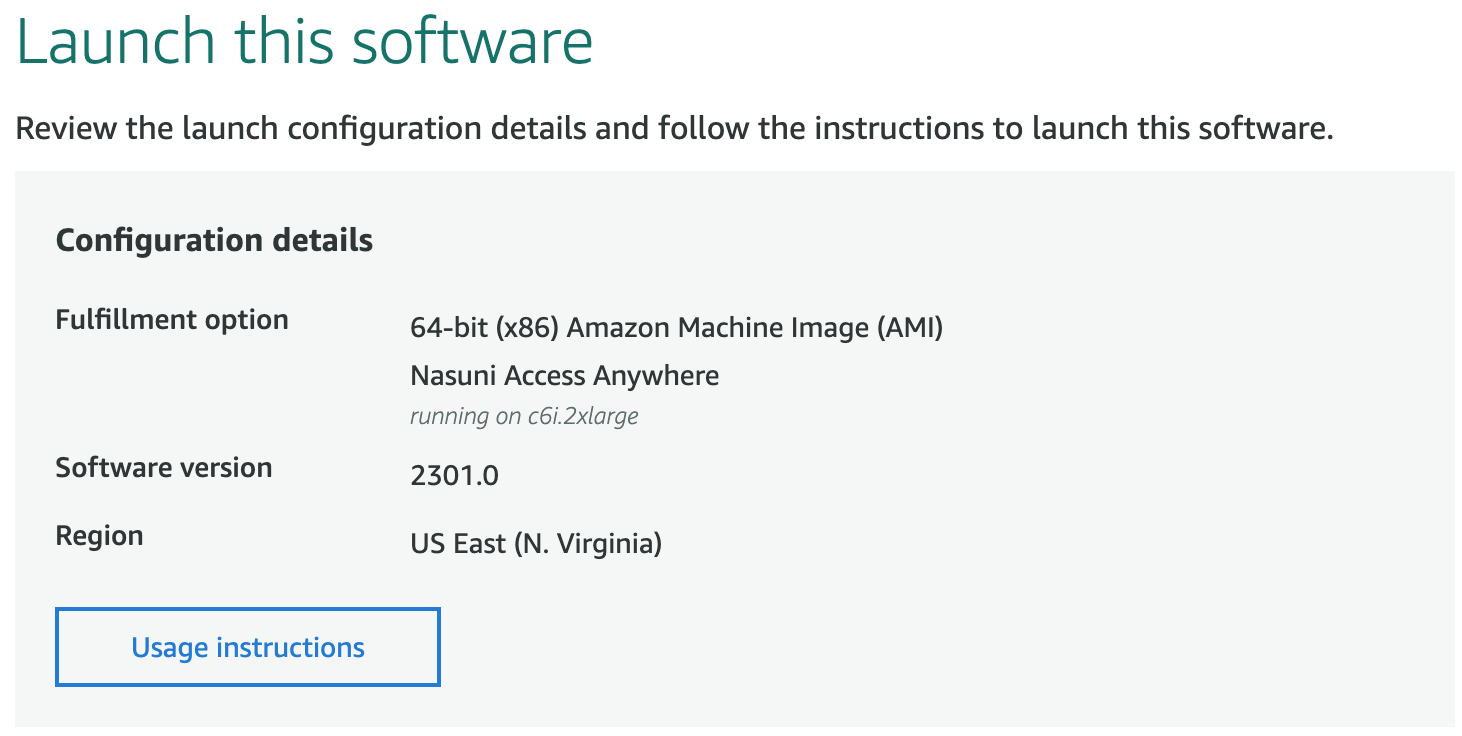Click the Region label

[99, 535]
